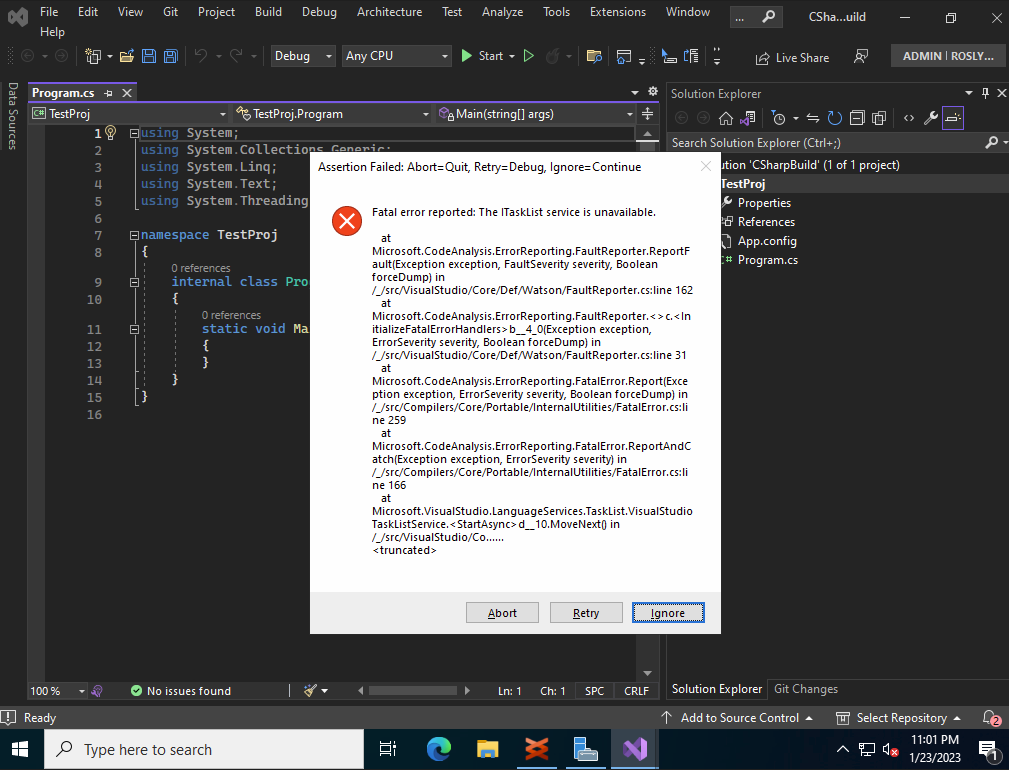The image size is (1009, 770).
Task: Refresh Solution Explorer with circular arrow
Action: coord(835,118)
